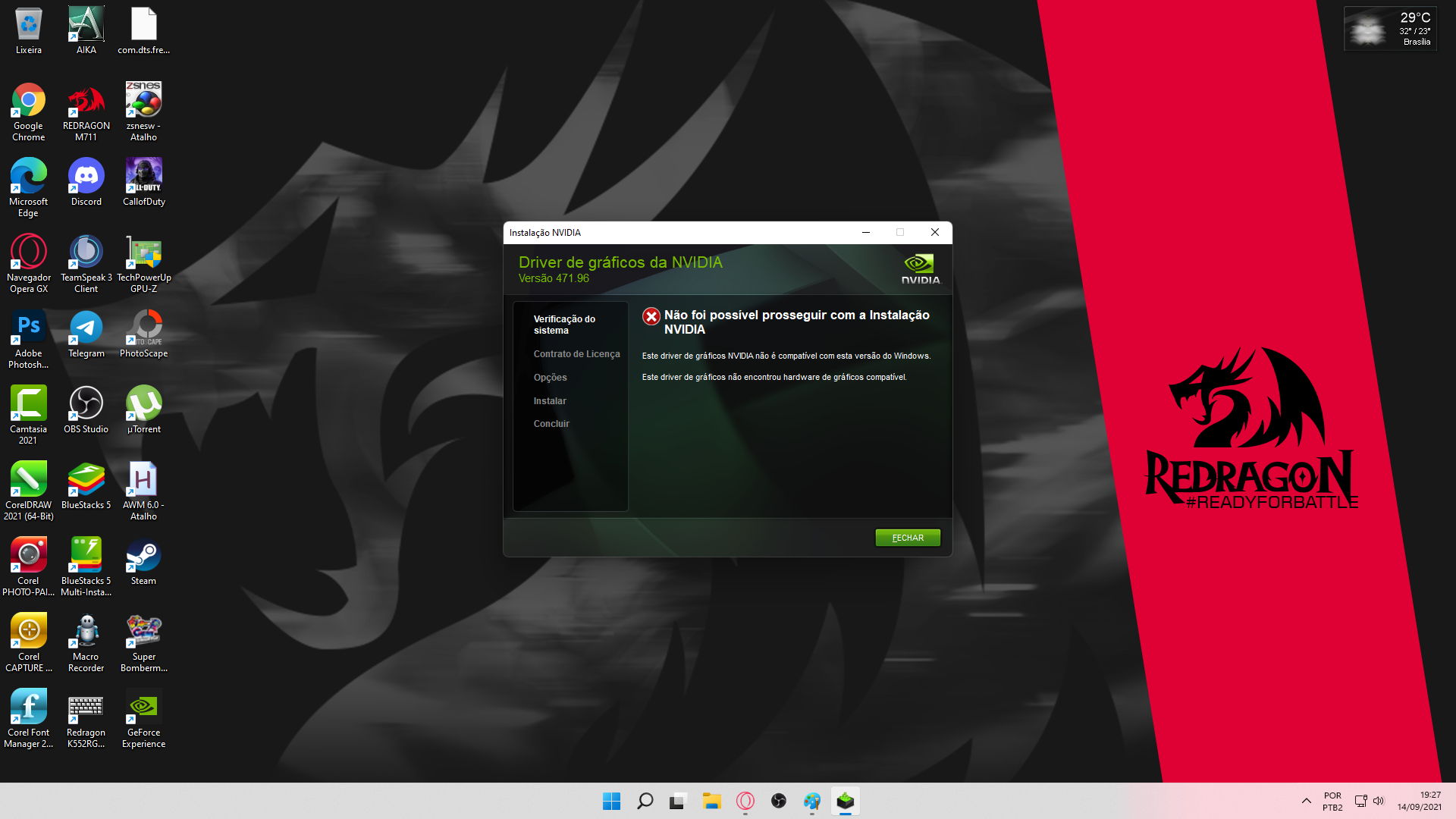Select AWM 6.0 Atalho desktop icon

click(x=144, y=491)
